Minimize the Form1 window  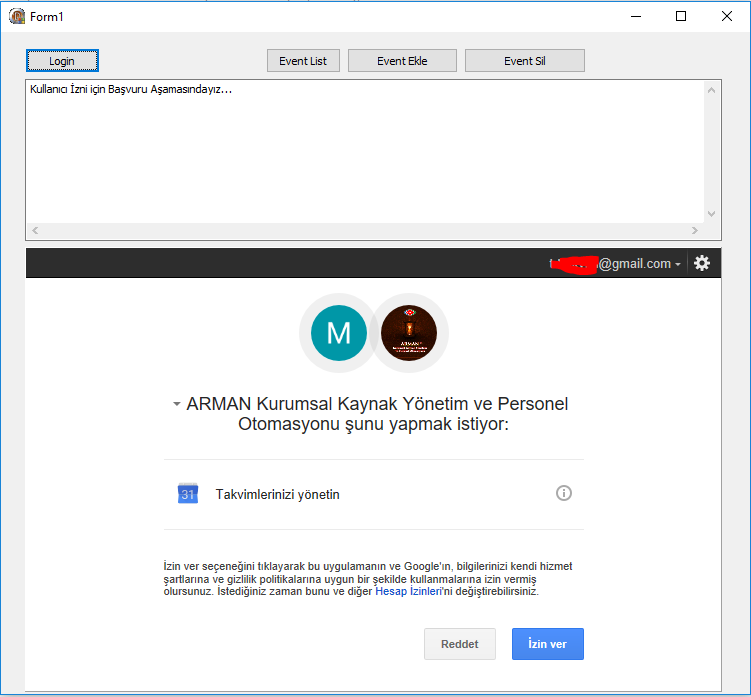pyautogui.click(x=636, y=16)
